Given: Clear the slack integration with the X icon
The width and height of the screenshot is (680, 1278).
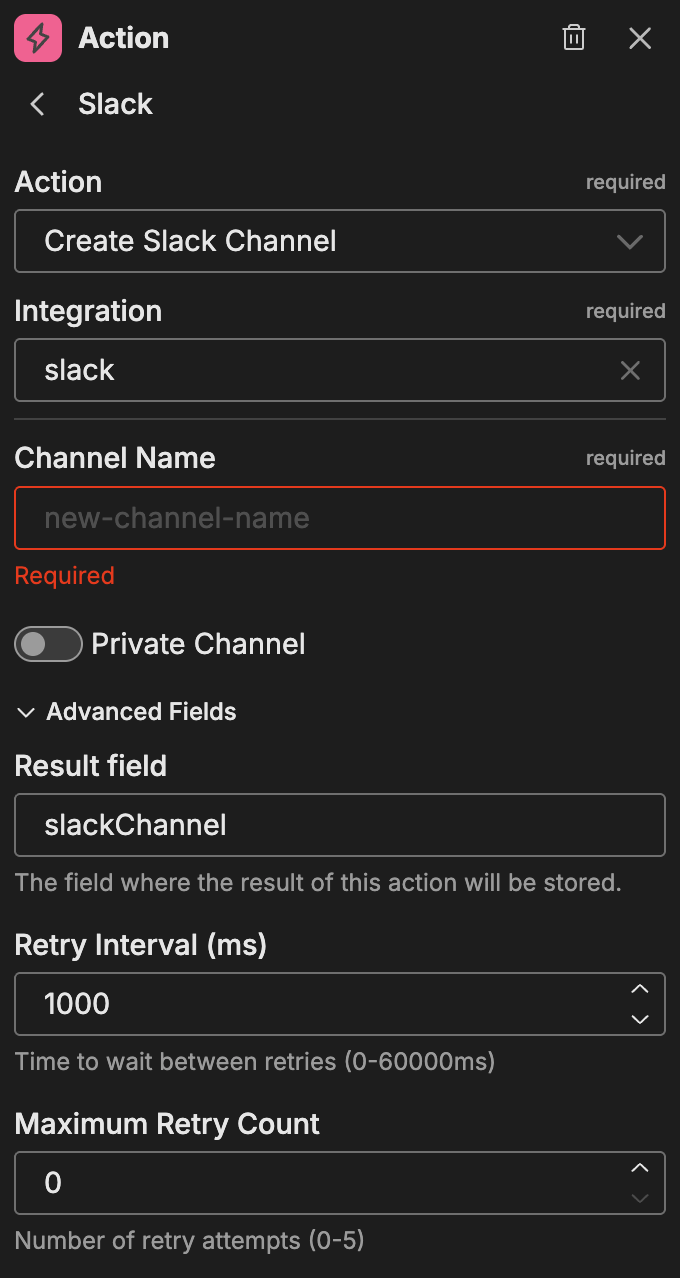Looking at the screenshot, I should pyautogui.click(x=630, y=371).
